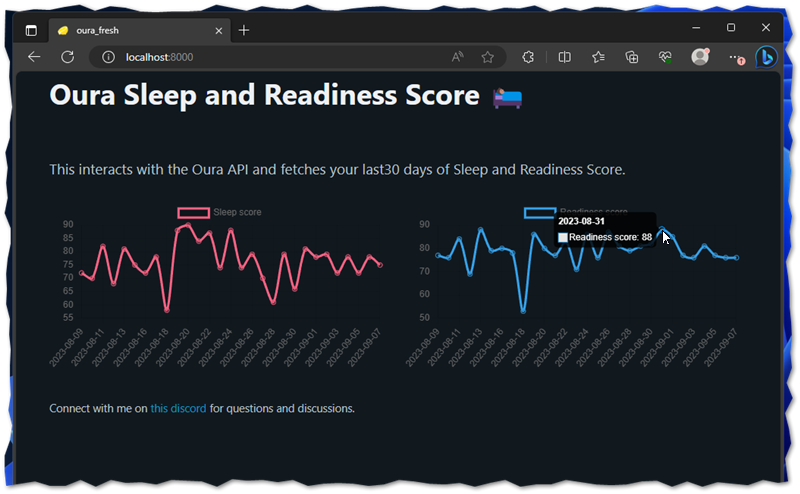The image size is (800, 494).
Task: Open Settings and more ellipsis menu
Action: [x=735, y=57]
